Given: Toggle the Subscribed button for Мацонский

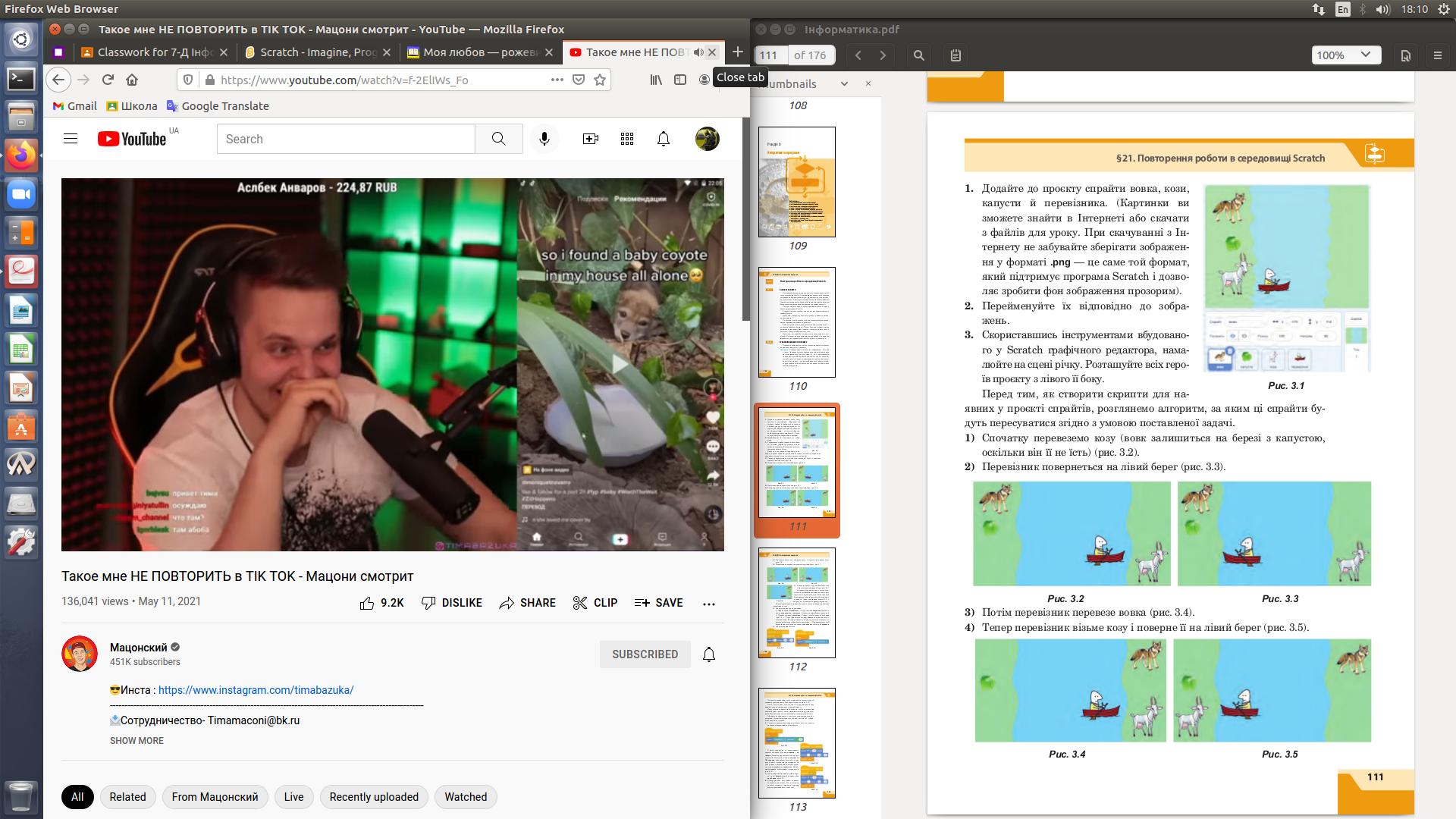Looking at the screenshot, I should point(645,654).
